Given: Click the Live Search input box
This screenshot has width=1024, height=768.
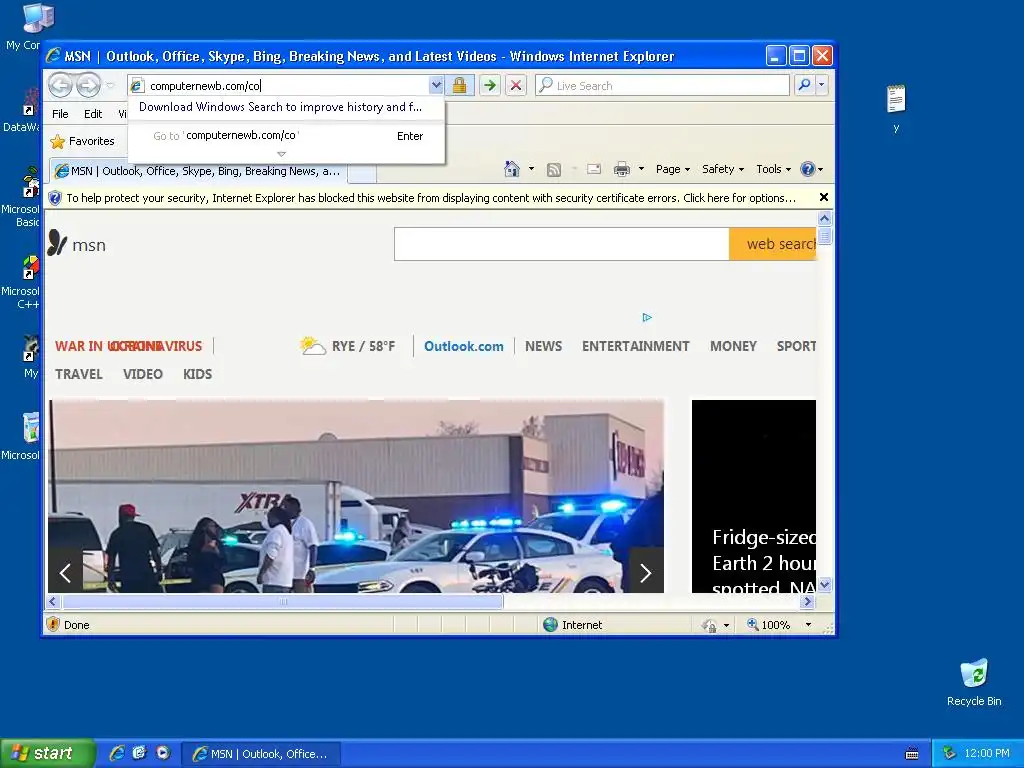Looking at the screenshot, I should [662, 86].
